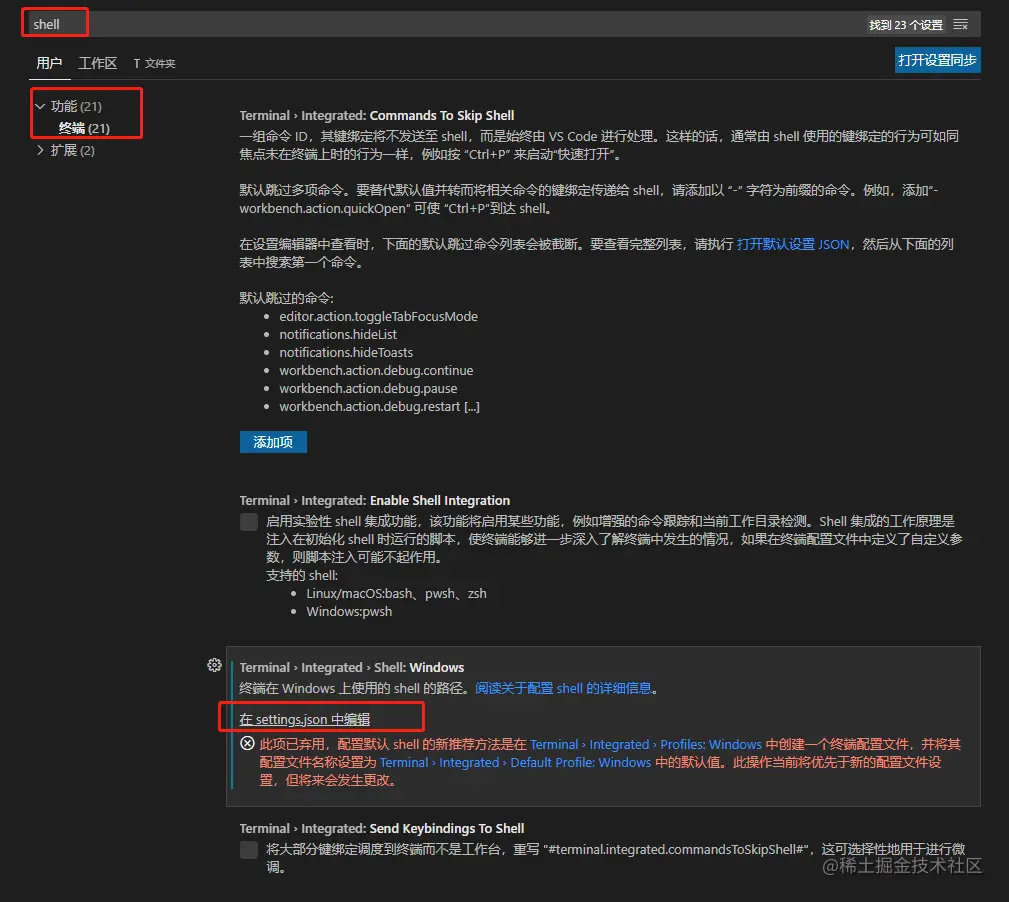Click the Windows:pwsh supported shell line

pyautogui.click(x=349, y=612)
